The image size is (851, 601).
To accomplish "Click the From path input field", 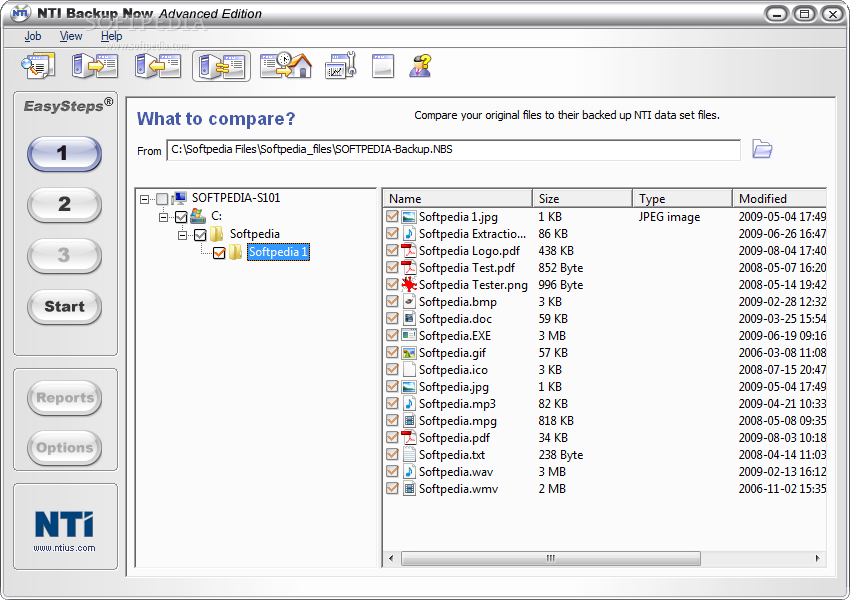I will point(453,149).
